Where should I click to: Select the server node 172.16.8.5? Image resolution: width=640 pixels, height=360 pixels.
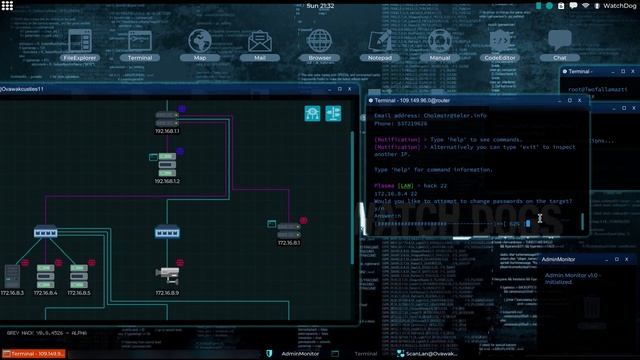(79, 276)
